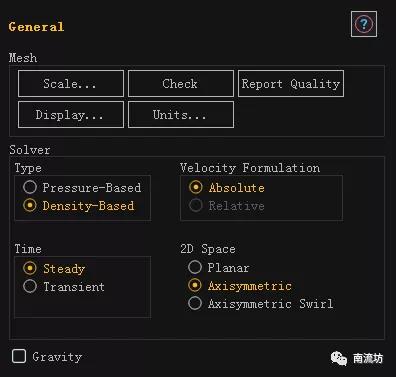Open the Units settings
This screenshot has width=396, height=377.
(181, 115)
